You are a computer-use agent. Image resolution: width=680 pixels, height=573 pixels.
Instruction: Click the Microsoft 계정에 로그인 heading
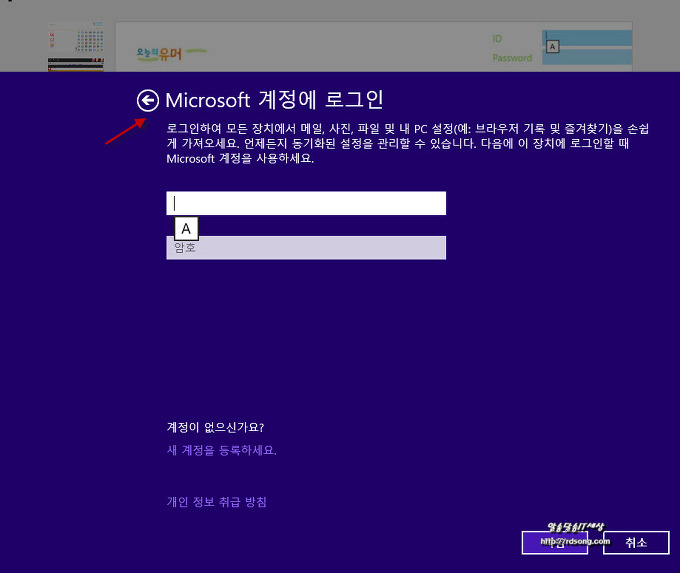pyautogui.click(x=274, y=100)
